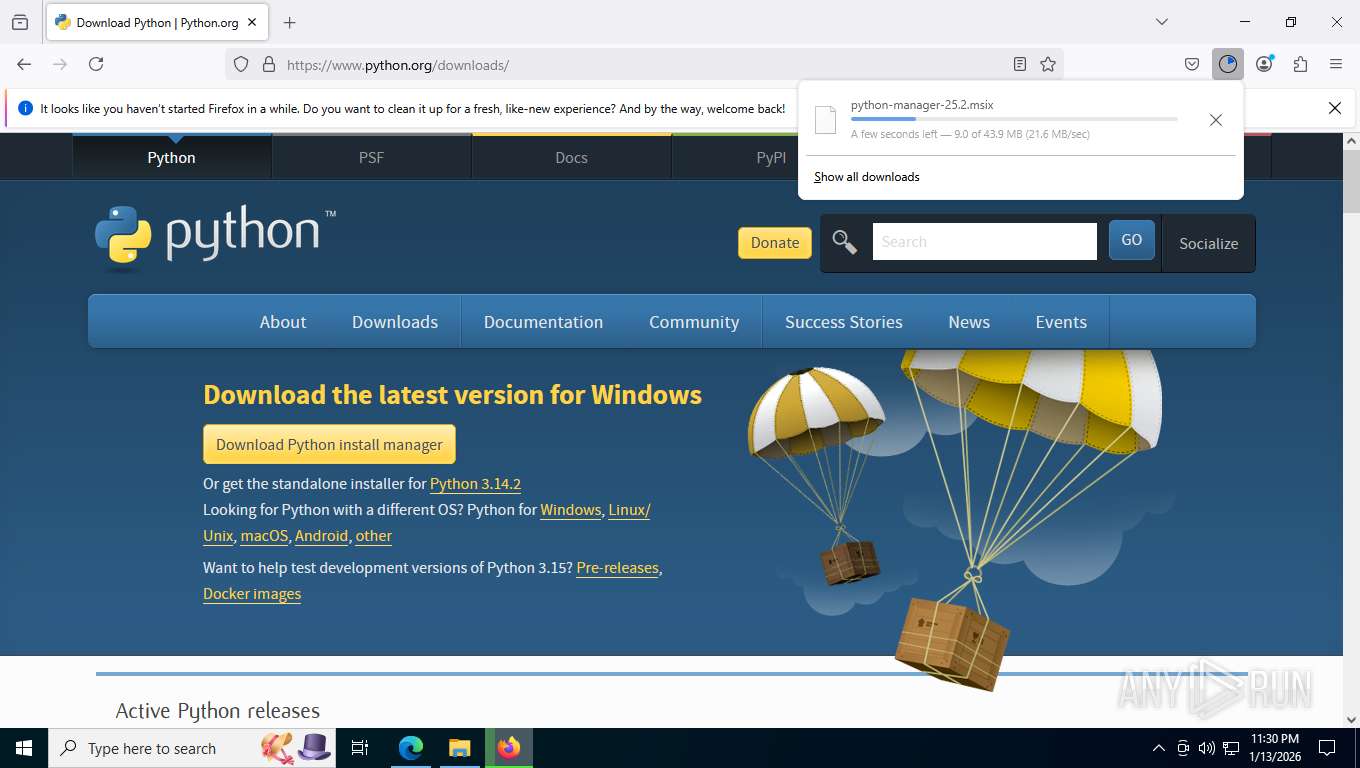Open the Save to Pocket icon
Viewport: 1360px width, 768px height.
coord(1192,64)
